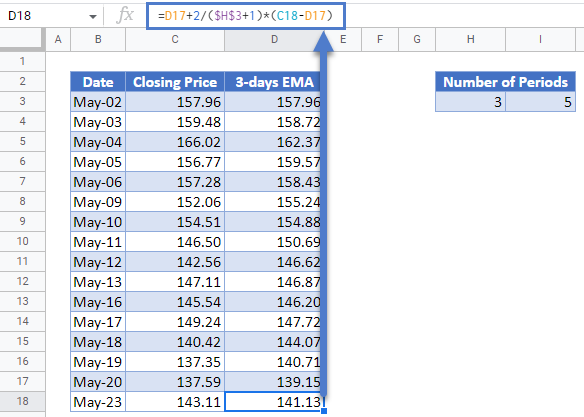The width and height of the screenshot is (584, 417).
Task: Select column B header
Action: click(98, 39)
